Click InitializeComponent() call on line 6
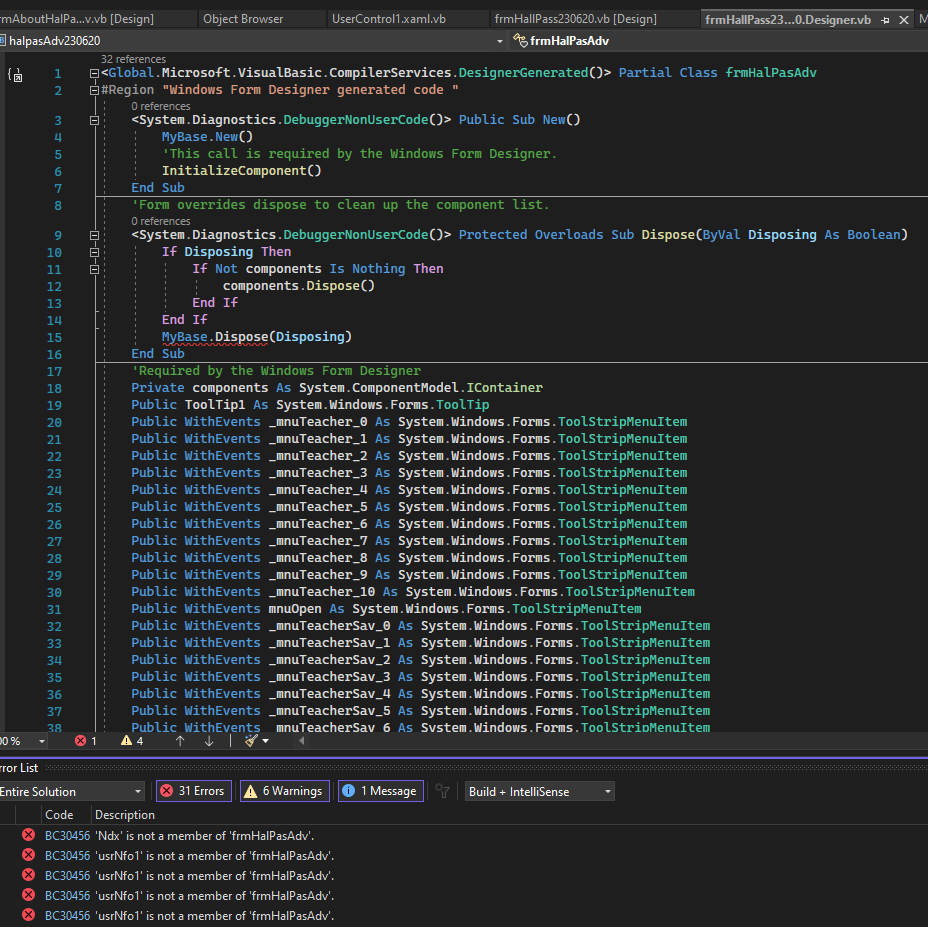The height and width of the screenshot is (927, 928). pos(241,170)
